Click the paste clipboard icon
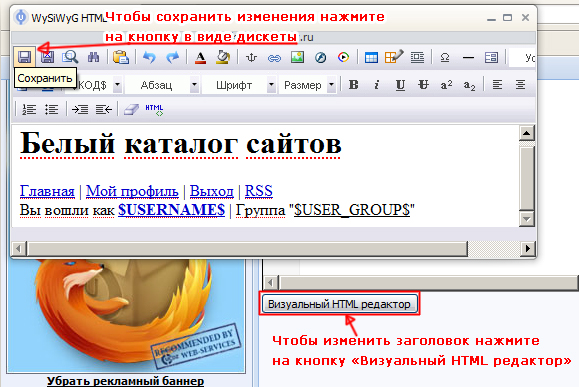 (x=121, y=57)
